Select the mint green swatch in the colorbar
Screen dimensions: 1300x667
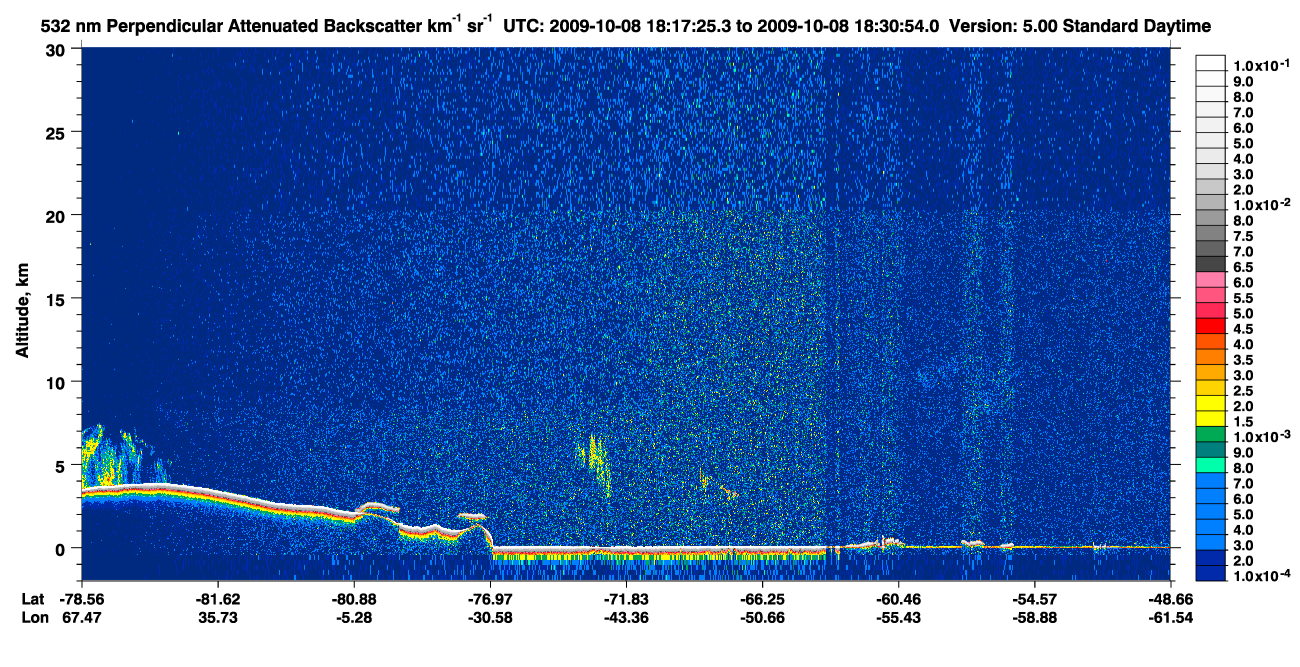tap(1211, 467)
